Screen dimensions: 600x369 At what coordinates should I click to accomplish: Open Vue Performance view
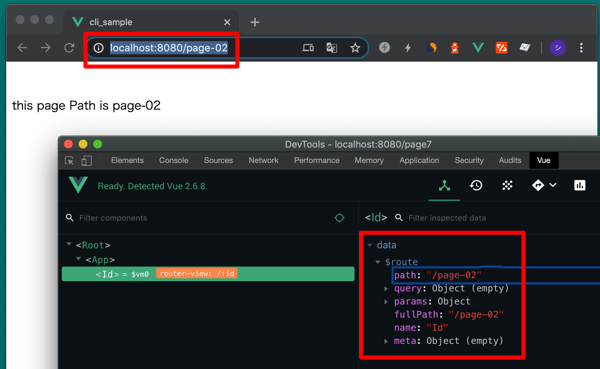pos(580,186)
